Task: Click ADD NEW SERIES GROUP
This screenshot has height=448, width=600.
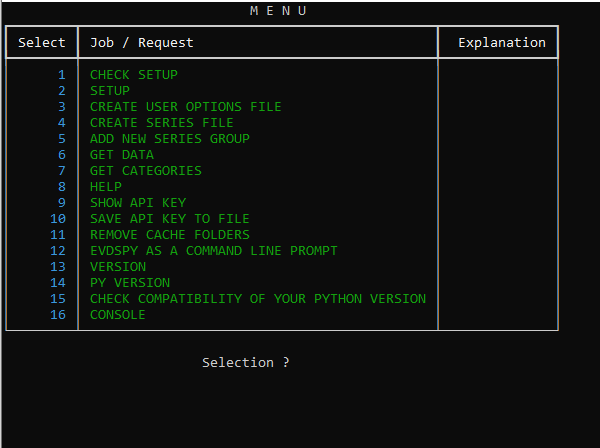Action: (170, 139)
